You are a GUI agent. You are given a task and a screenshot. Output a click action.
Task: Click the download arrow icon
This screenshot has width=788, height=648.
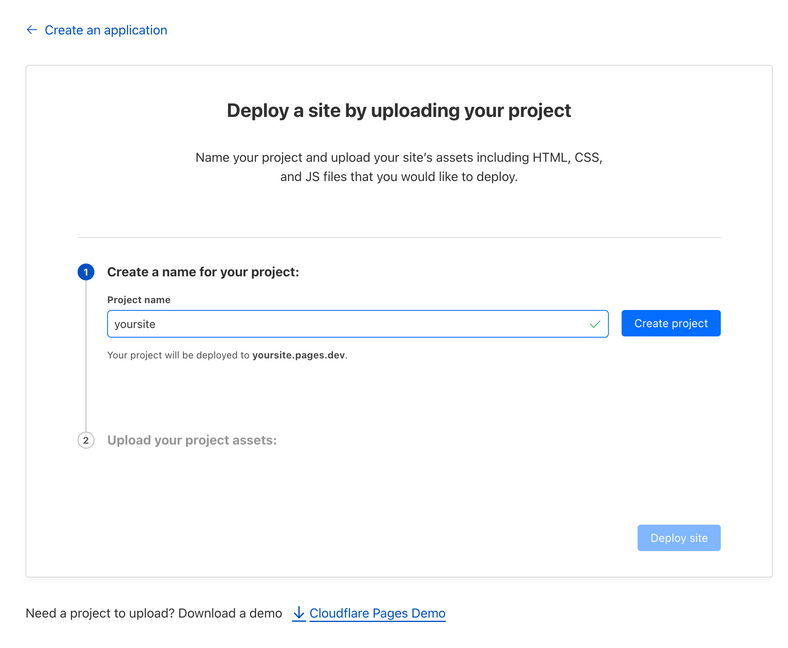click(299, 613)
